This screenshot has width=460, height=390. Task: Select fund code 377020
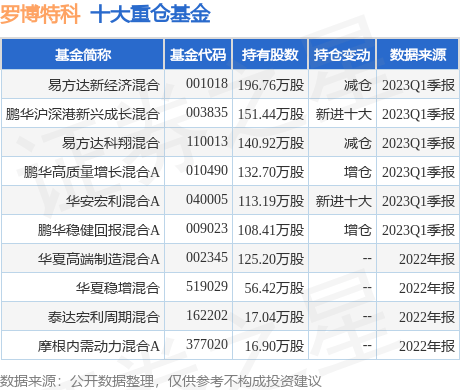click(x=207, y=344)
